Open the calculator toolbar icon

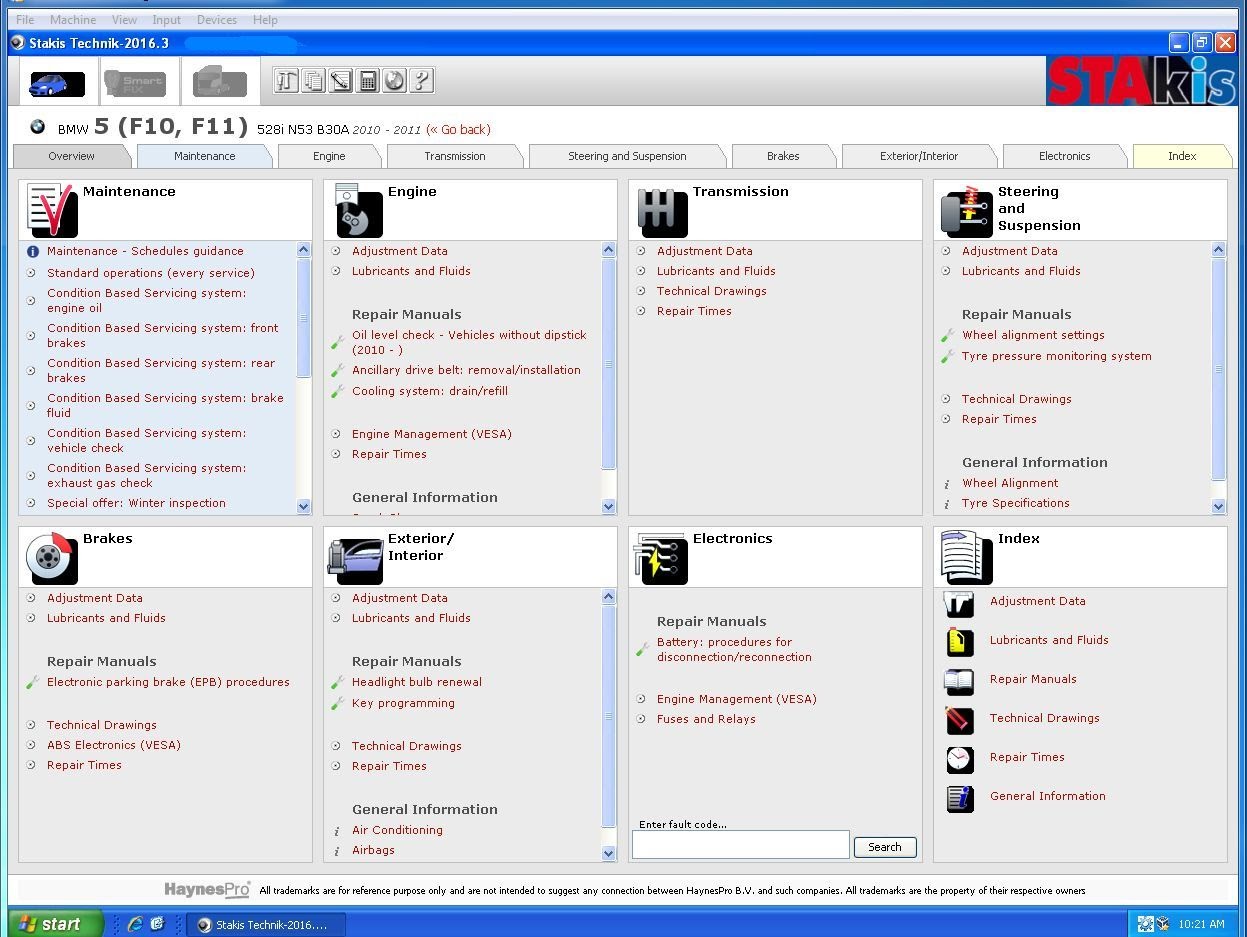(x=367, y=81)
